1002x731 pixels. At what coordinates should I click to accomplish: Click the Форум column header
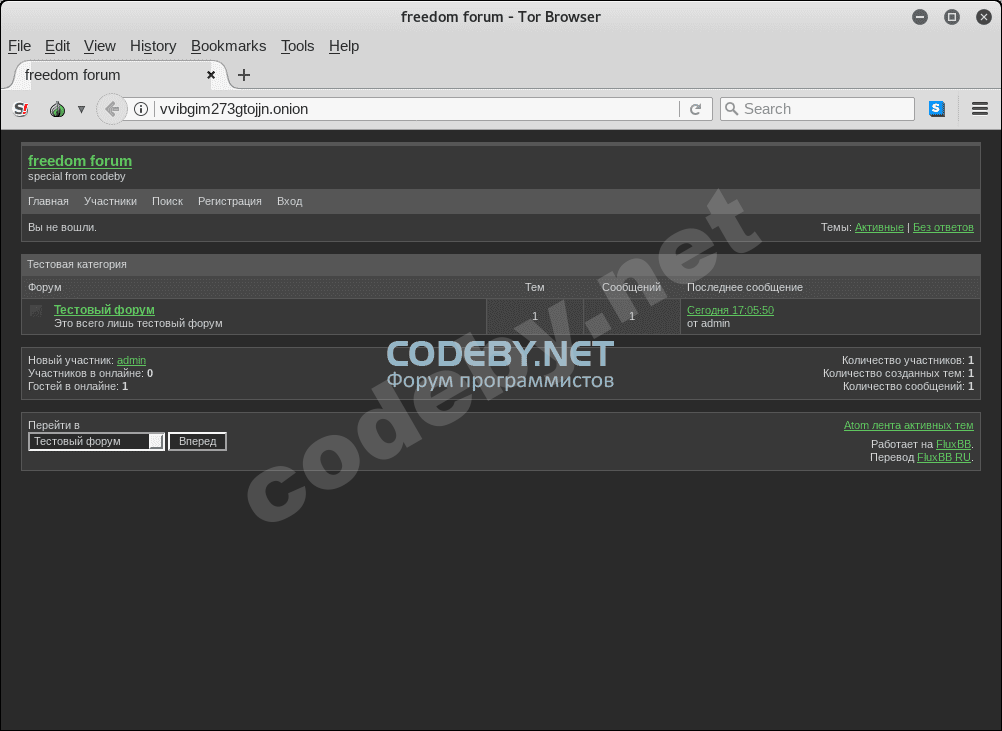pyautogui.click(x=45, y=288)
